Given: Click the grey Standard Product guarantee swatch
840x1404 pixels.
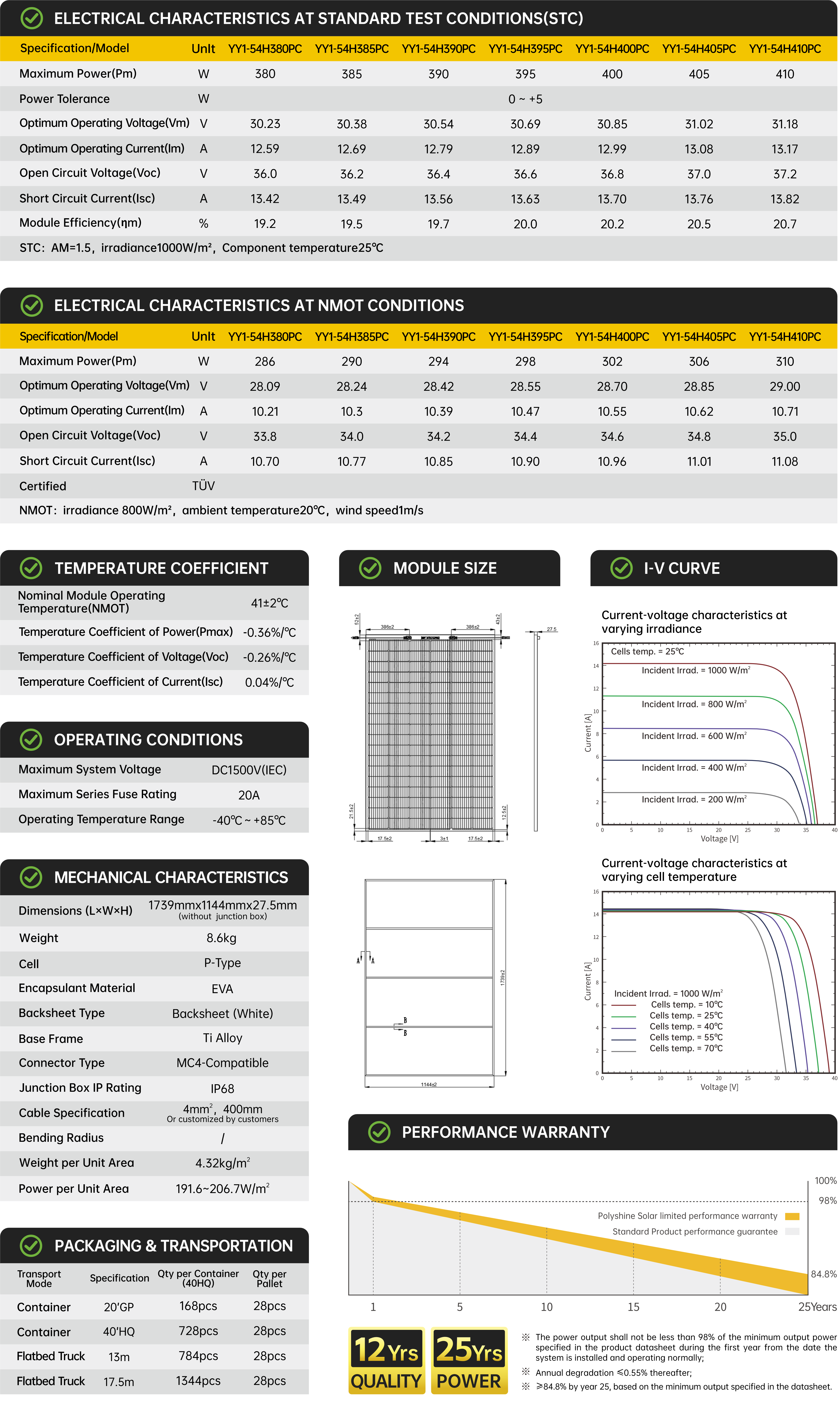Looking at the screenshot, I should point(792,1232).
